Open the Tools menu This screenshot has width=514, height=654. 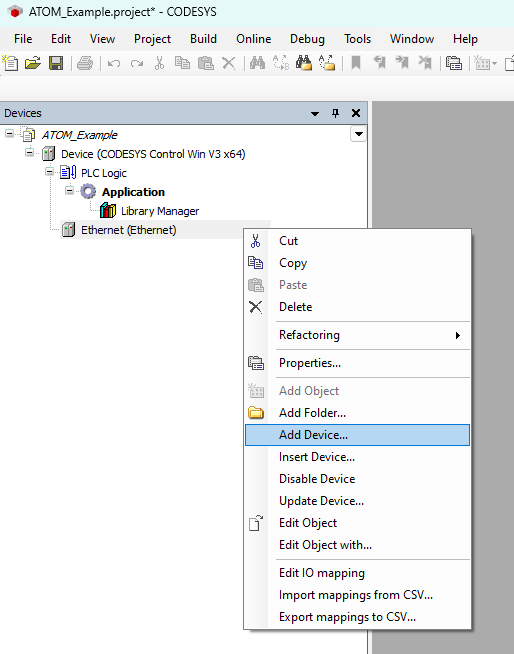[358, 39]
